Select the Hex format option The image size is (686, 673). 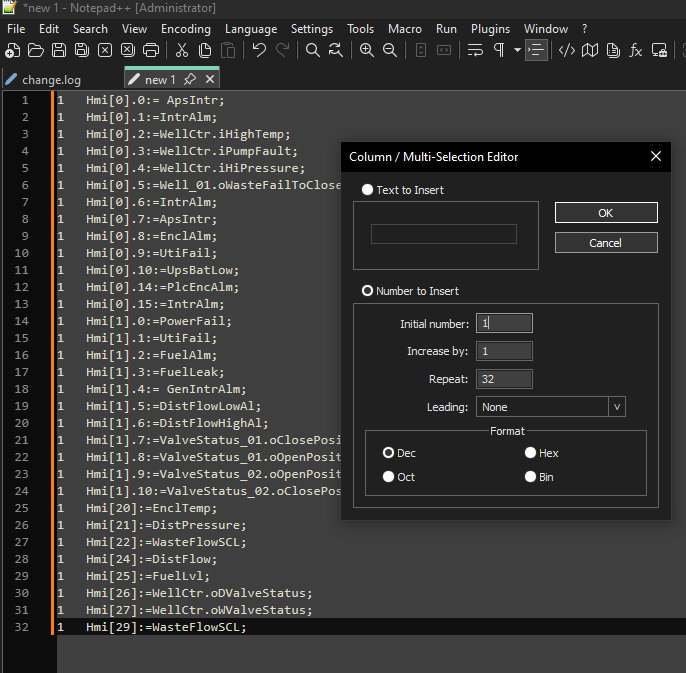[531, 453]
